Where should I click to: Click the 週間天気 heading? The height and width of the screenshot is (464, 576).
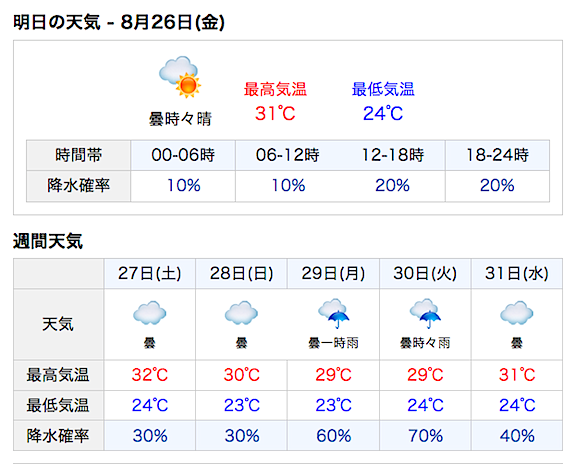48,241
